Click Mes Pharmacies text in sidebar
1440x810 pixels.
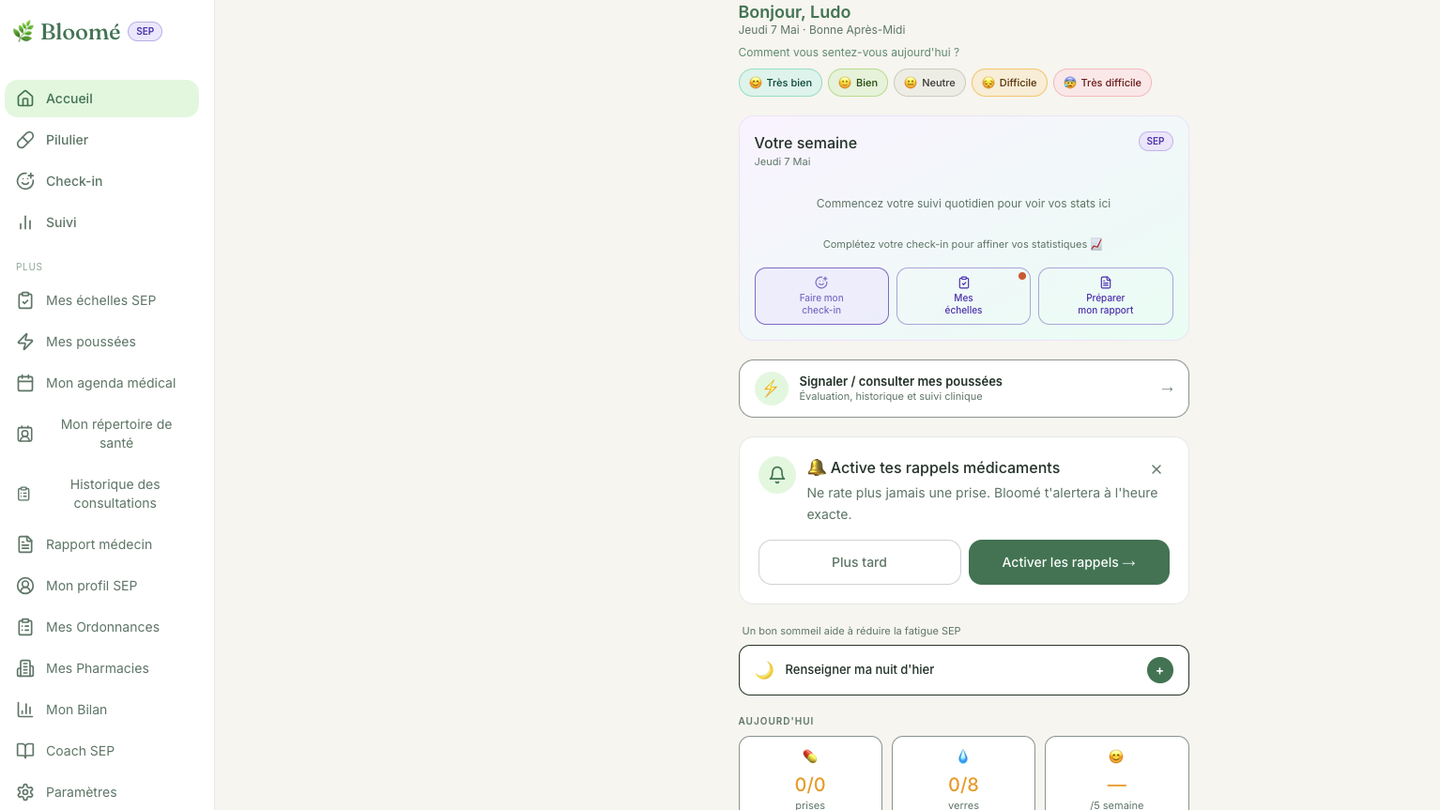97,668
